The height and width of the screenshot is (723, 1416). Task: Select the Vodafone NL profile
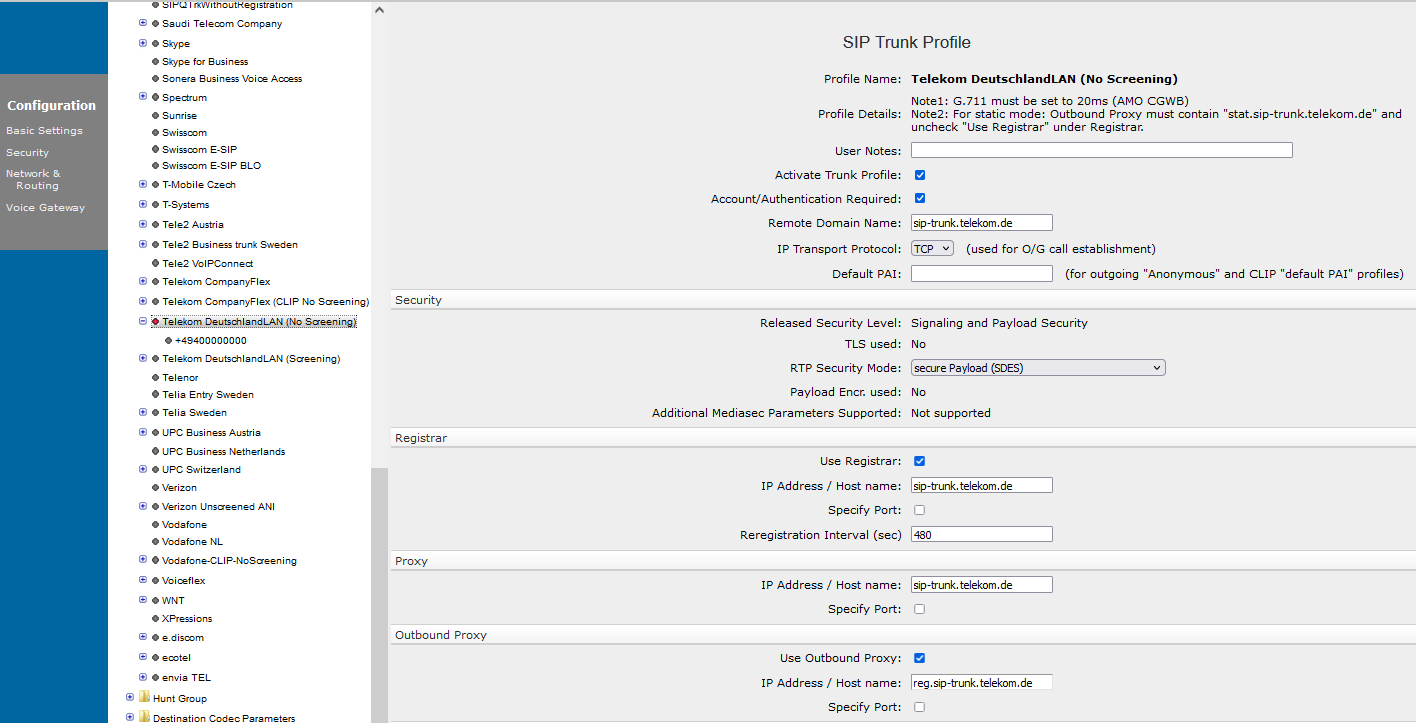(x=192, y=542)
